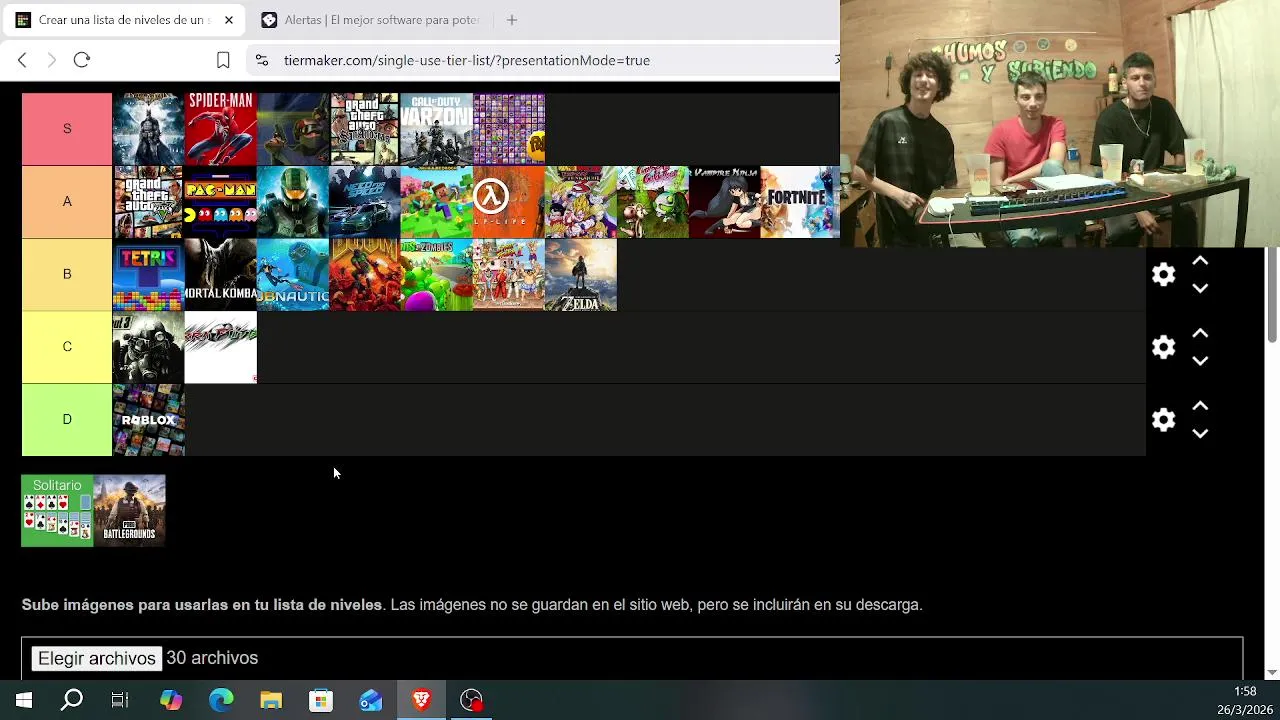This screenshot has width=1280, height=720.
Task: Open Windows taskbar search
Action: pos(72,700)
